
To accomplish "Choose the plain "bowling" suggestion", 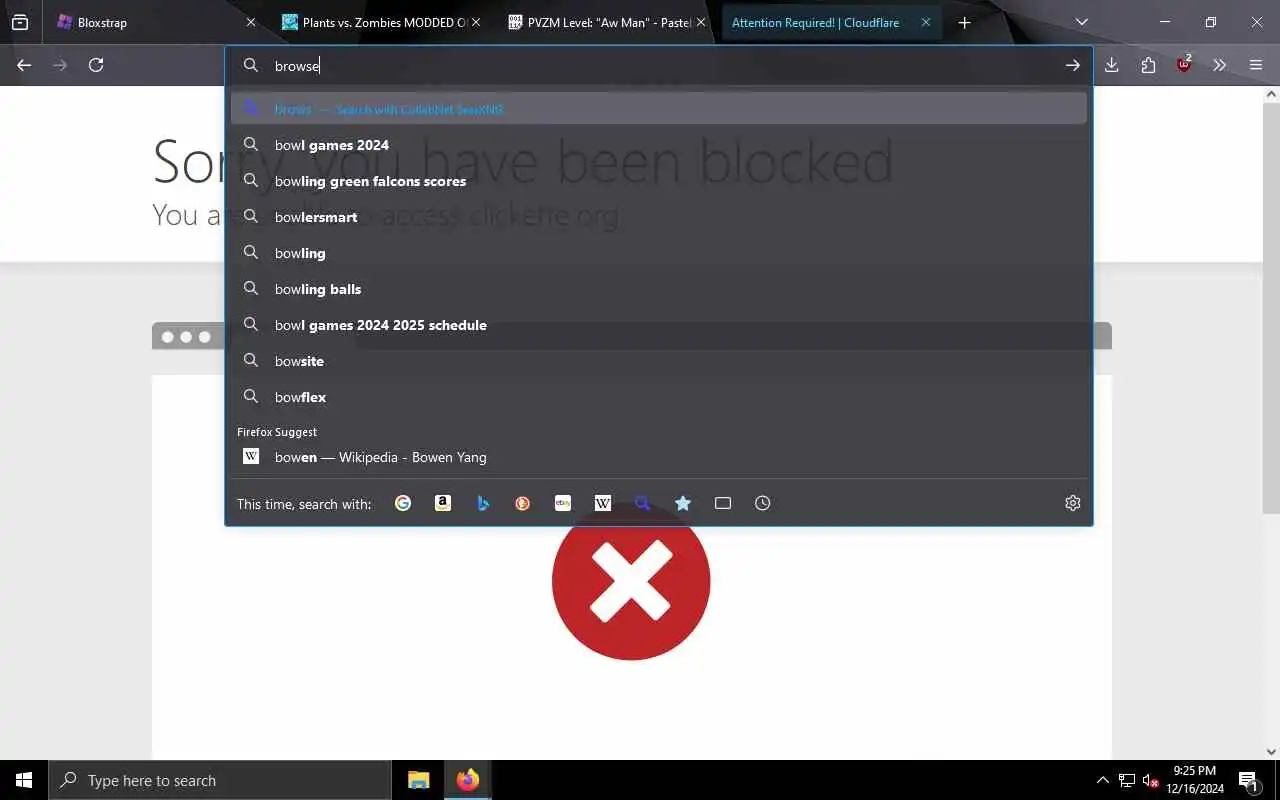I will 659,253.
